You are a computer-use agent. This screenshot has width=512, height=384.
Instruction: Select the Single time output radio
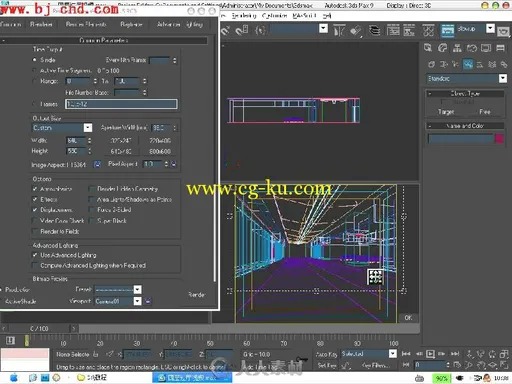34,60
